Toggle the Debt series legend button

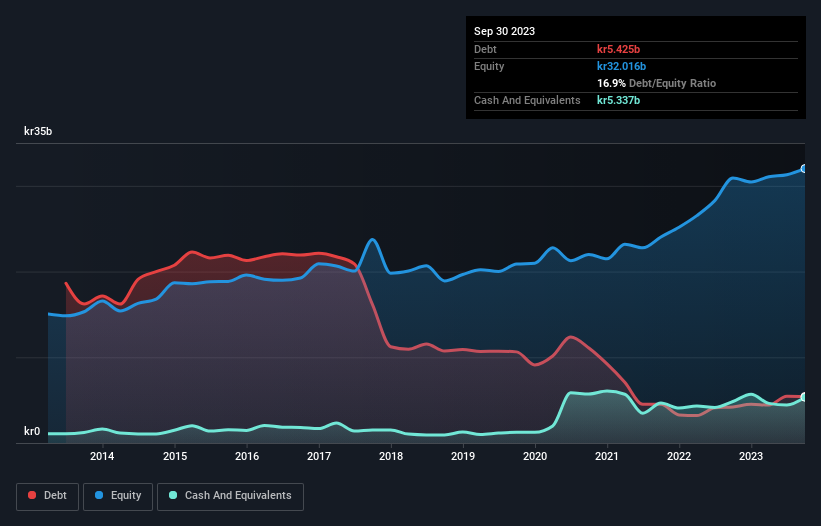click(48, 496)
